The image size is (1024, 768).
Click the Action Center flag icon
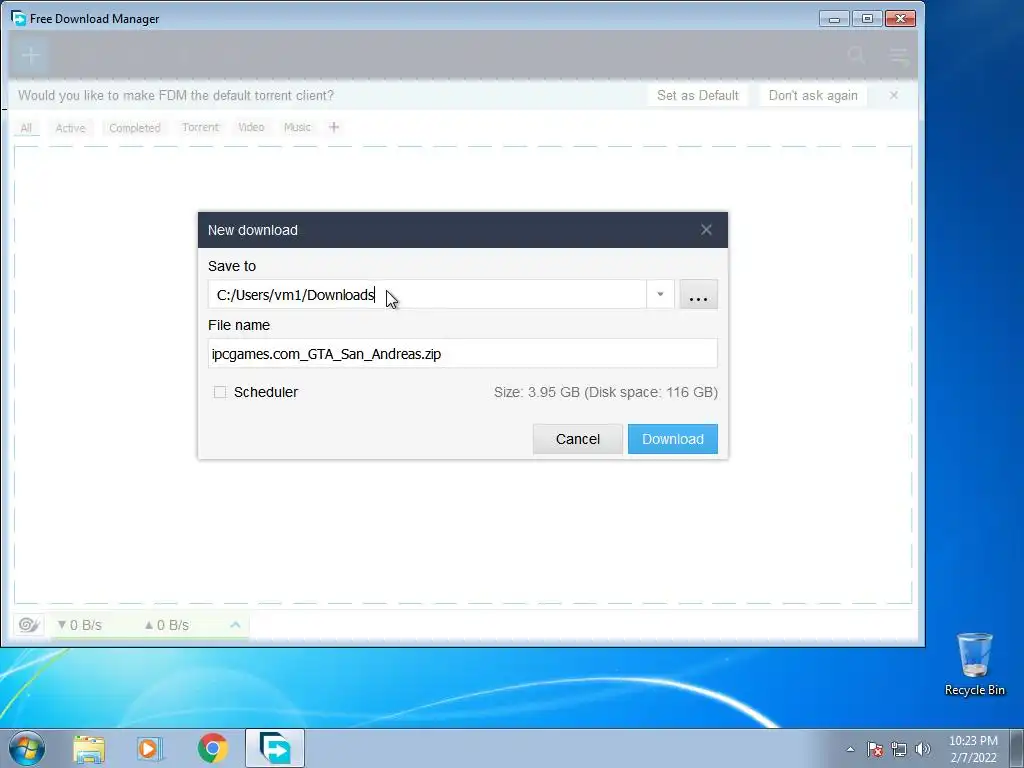coord(874,749)
